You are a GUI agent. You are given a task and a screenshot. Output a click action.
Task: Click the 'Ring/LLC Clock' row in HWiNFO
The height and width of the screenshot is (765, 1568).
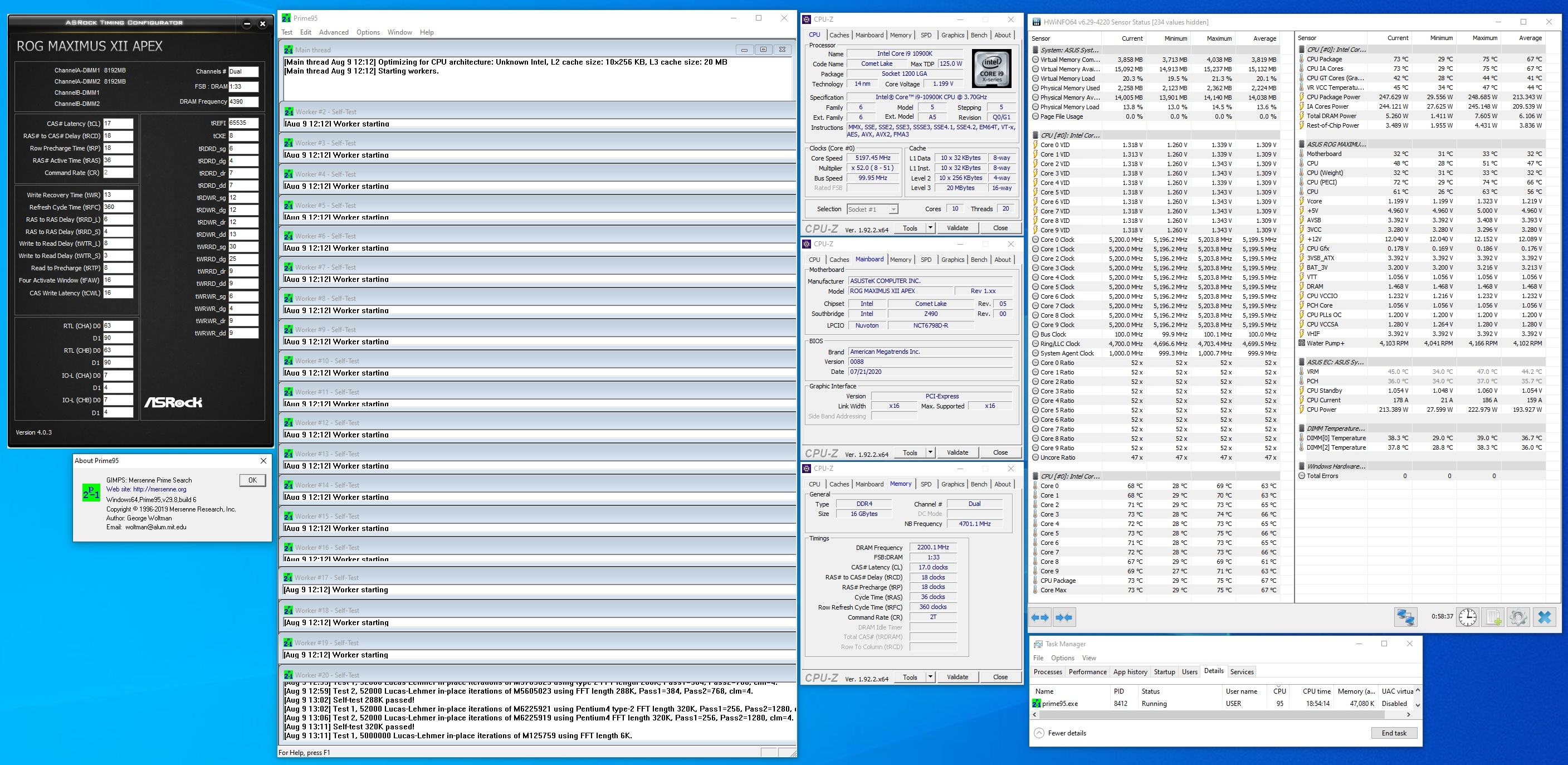(1154, 344)
